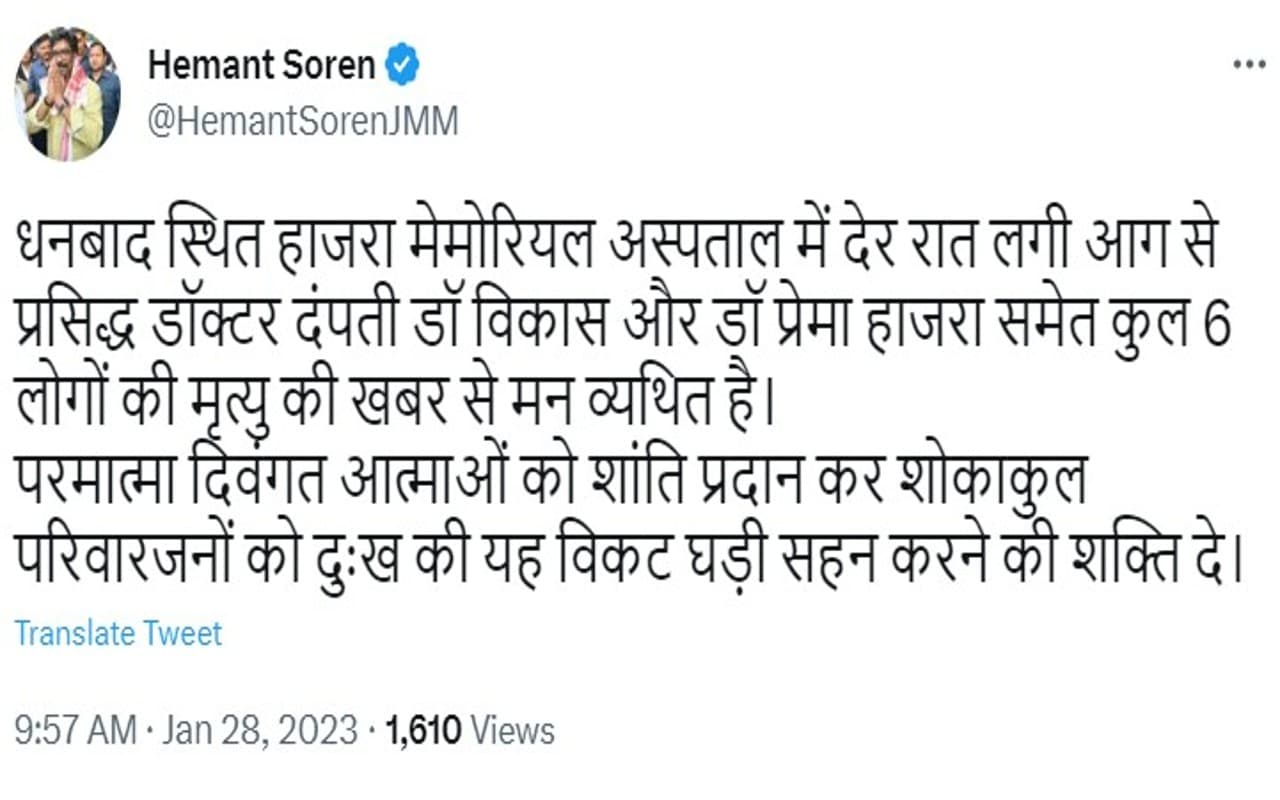
Task: Click the Views label
Action: point(512,731)
